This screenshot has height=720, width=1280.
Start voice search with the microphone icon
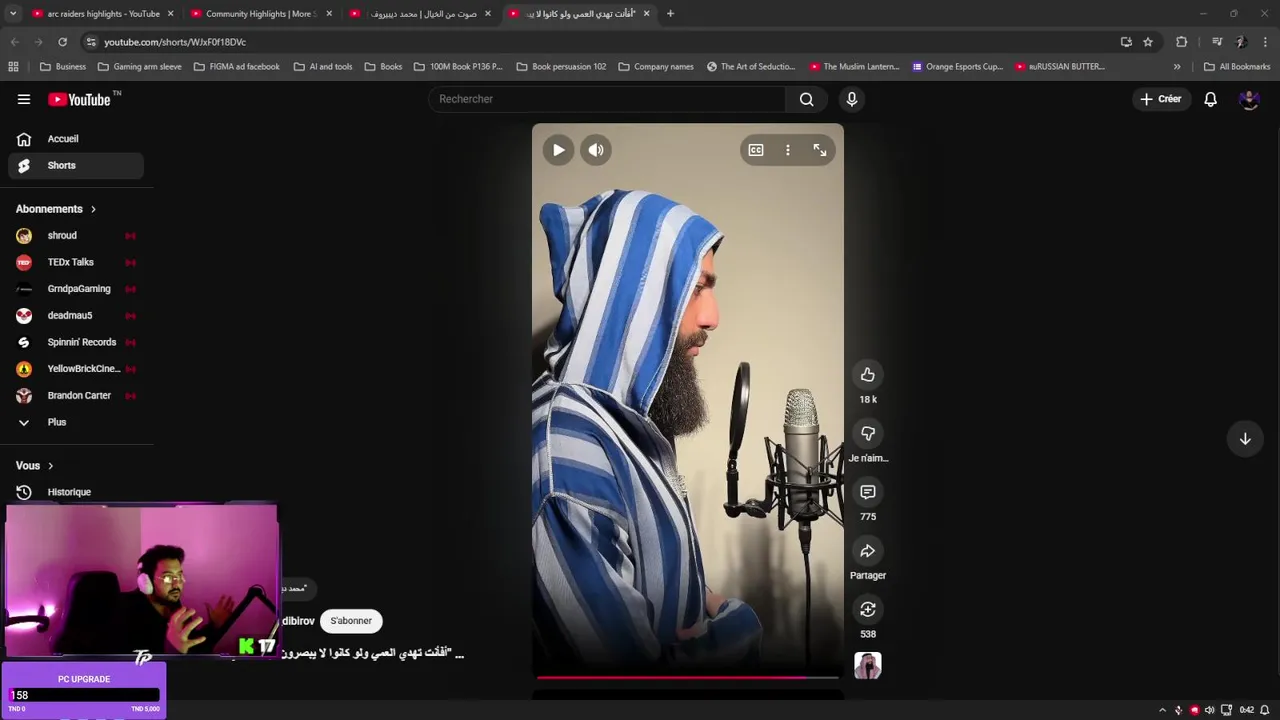point(852,99)
